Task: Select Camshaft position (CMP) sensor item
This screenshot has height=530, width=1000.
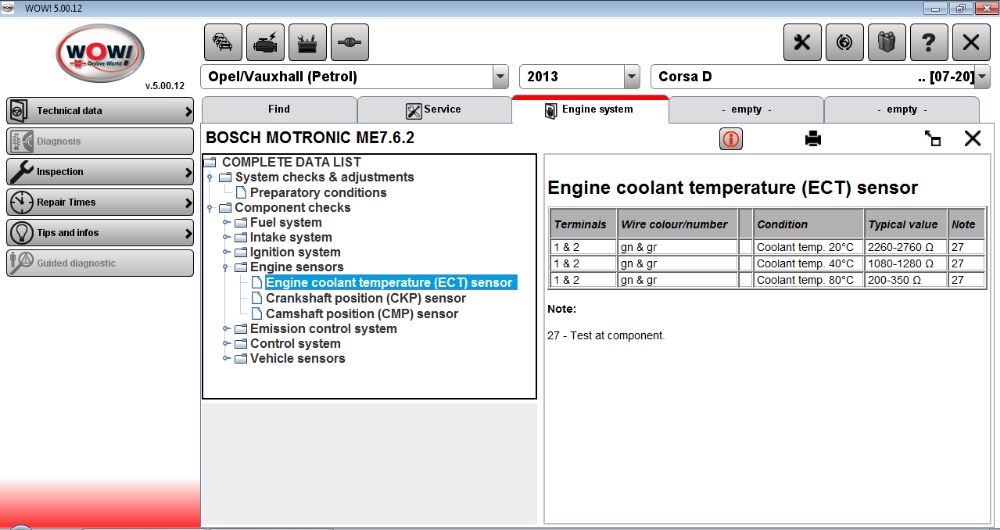Action: coord(362,313)
